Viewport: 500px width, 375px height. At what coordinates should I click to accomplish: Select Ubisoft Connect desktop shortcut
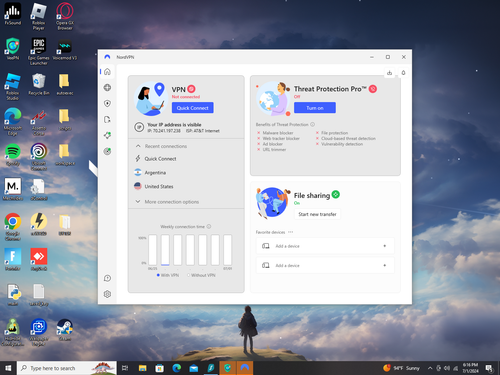(x=39, y=157)
